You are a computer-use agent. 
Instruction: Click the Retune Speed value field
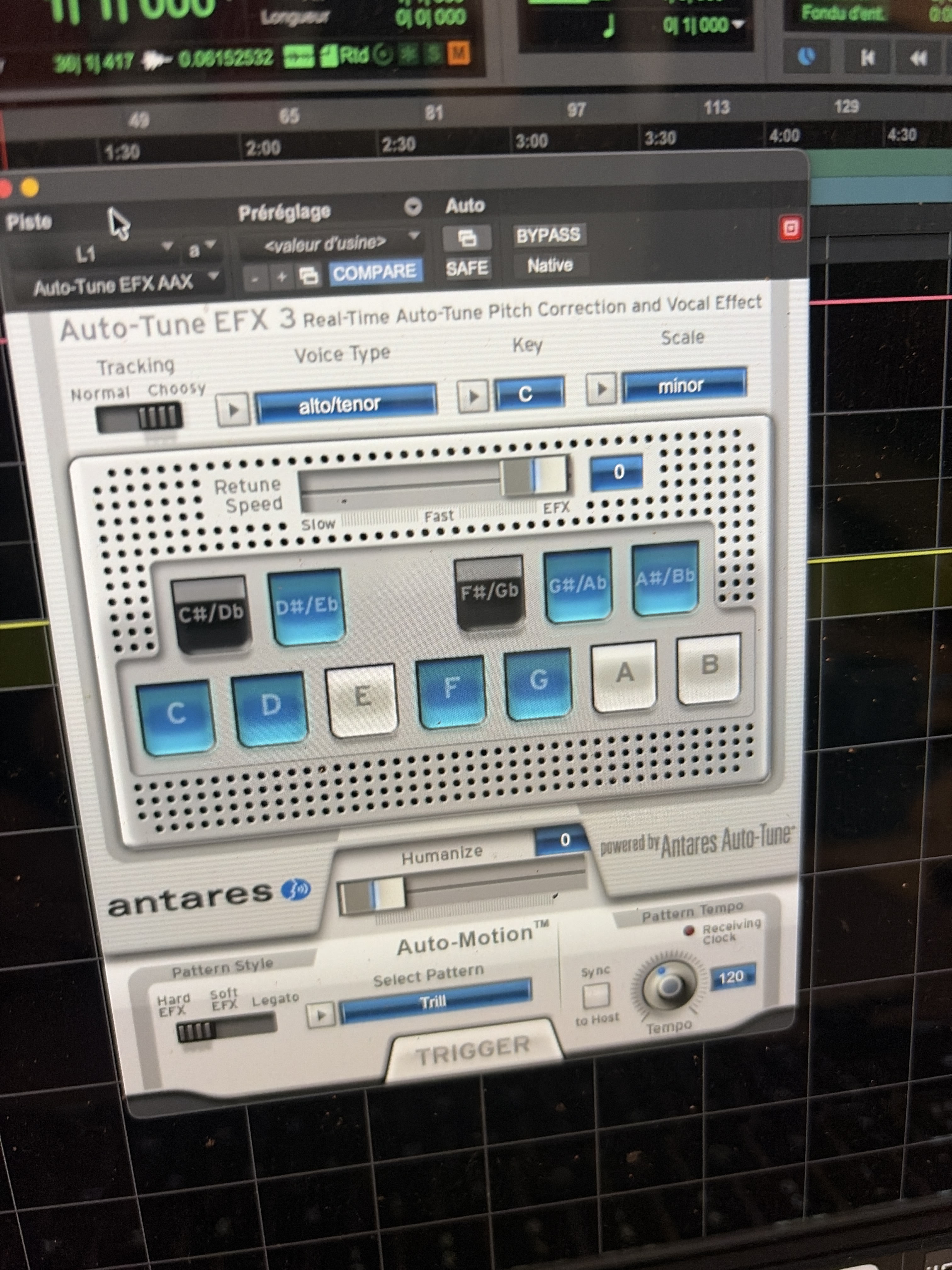pos(617,472)
